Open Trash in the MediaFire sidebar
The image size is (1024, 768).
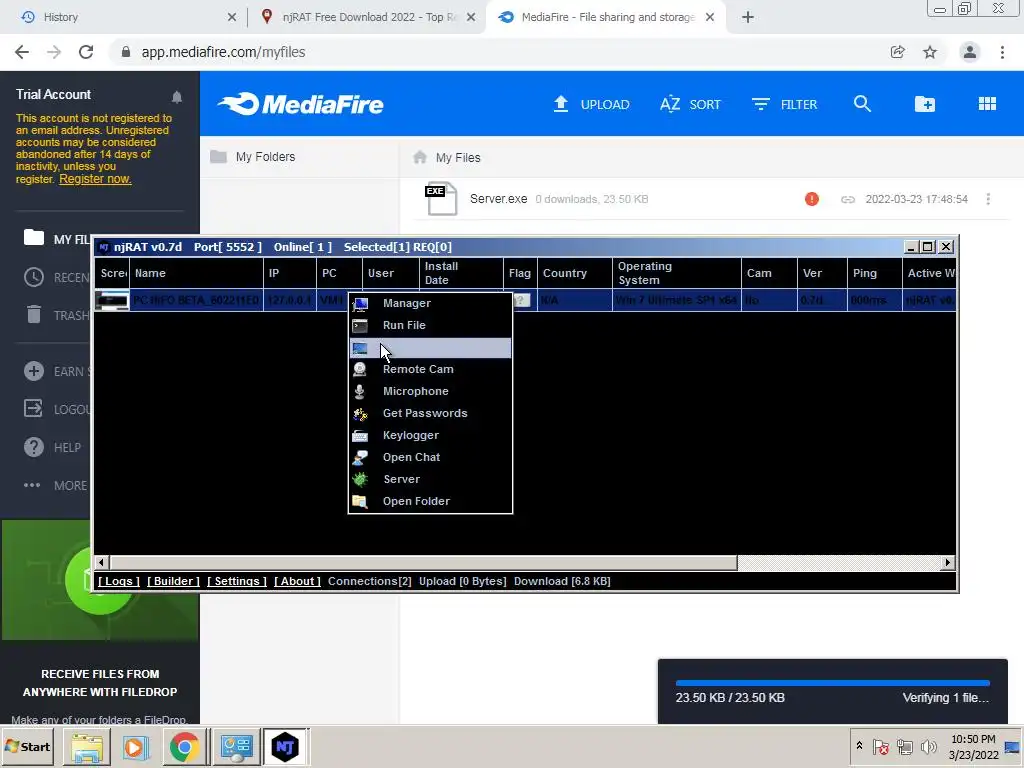34,315
